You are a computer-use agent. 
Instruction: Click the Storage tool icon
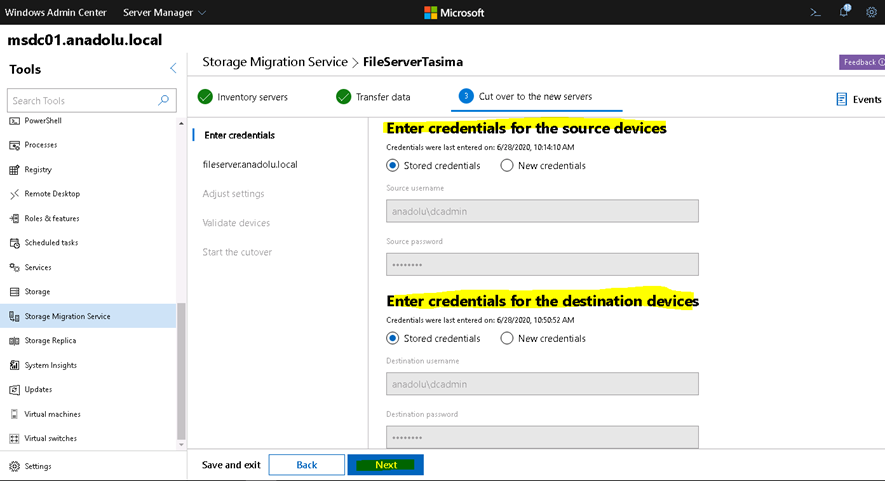click(x=14, y=292)
